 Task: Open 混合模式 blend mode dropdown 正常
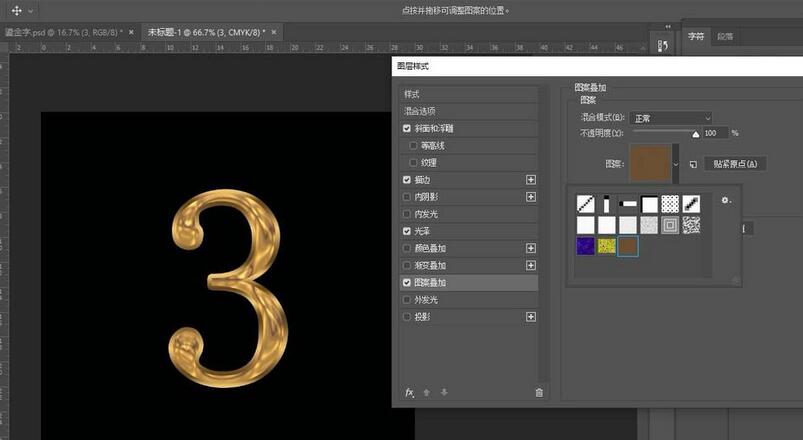(671, 118)
